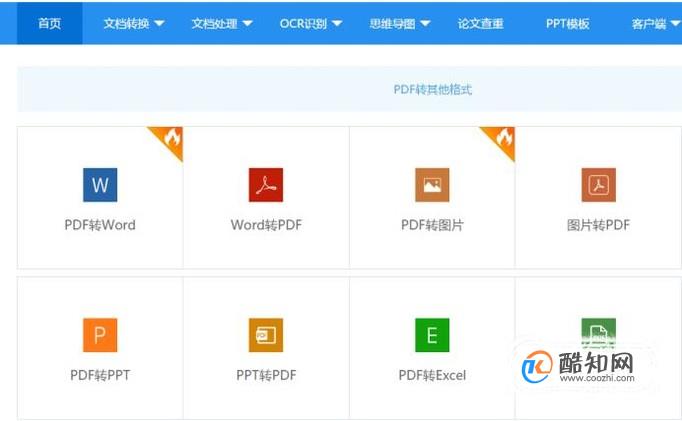Open the 客户端 menu
This screenshot has width=682, height=421.
(x=656, y=23)
